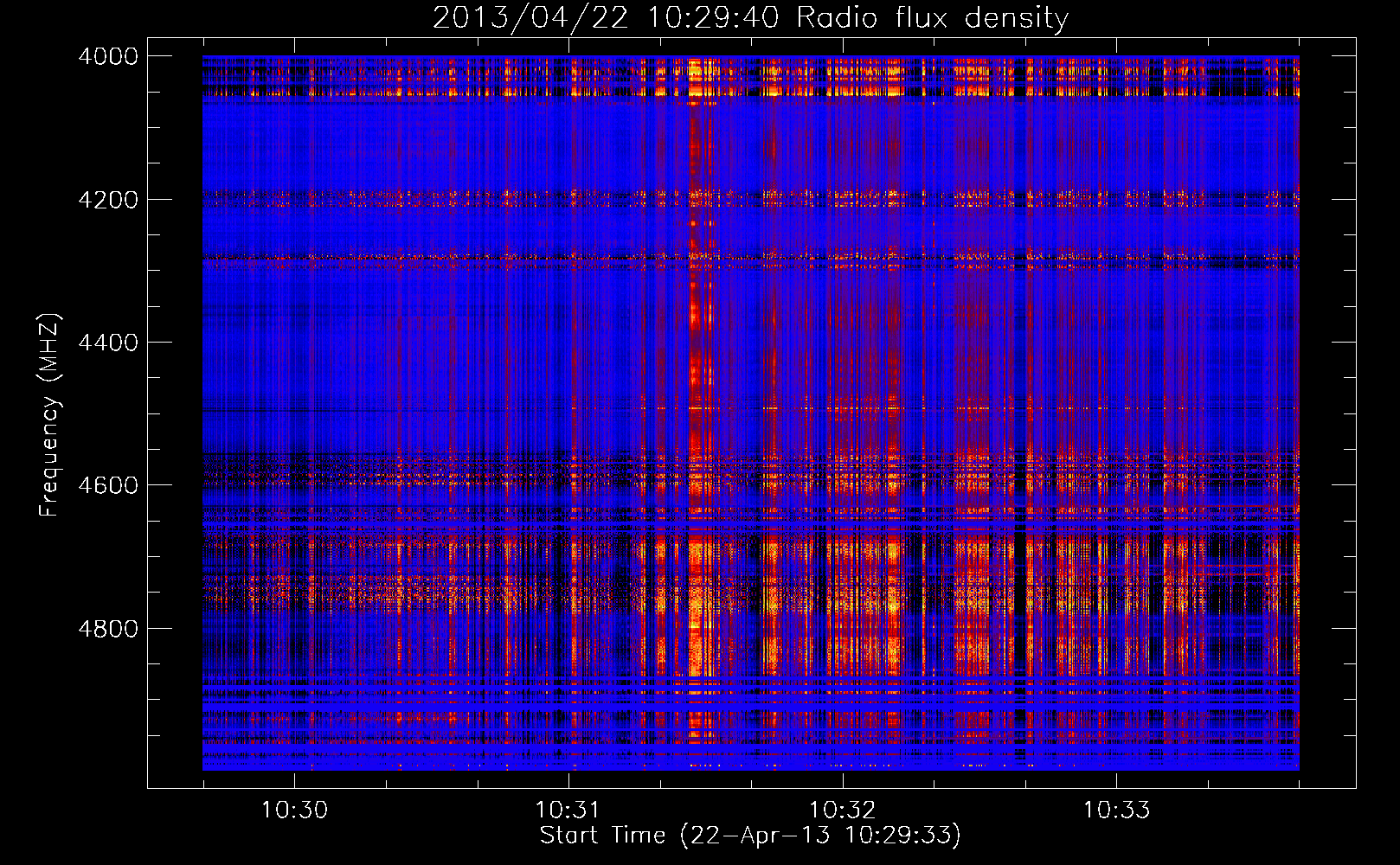Click the "Start Time (22-Apr-13 10:29:33)" label
This screenshot has height=865, width=1400.
(750, 836)
